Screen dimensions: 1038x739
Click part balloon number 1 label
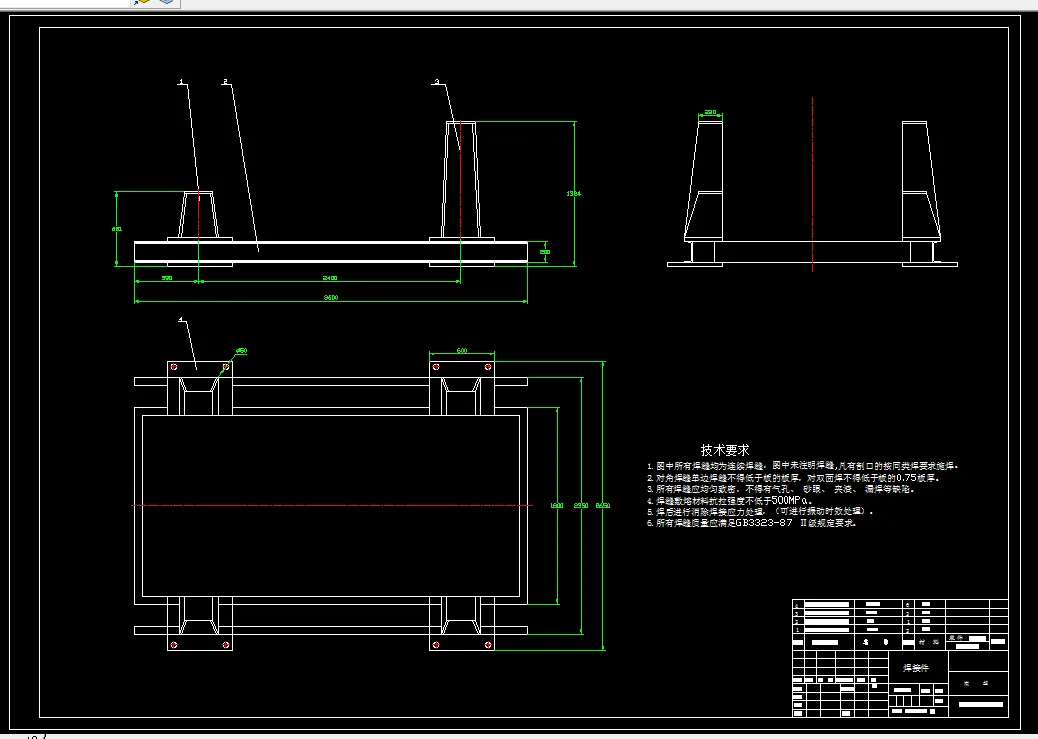tap(181, 82)
